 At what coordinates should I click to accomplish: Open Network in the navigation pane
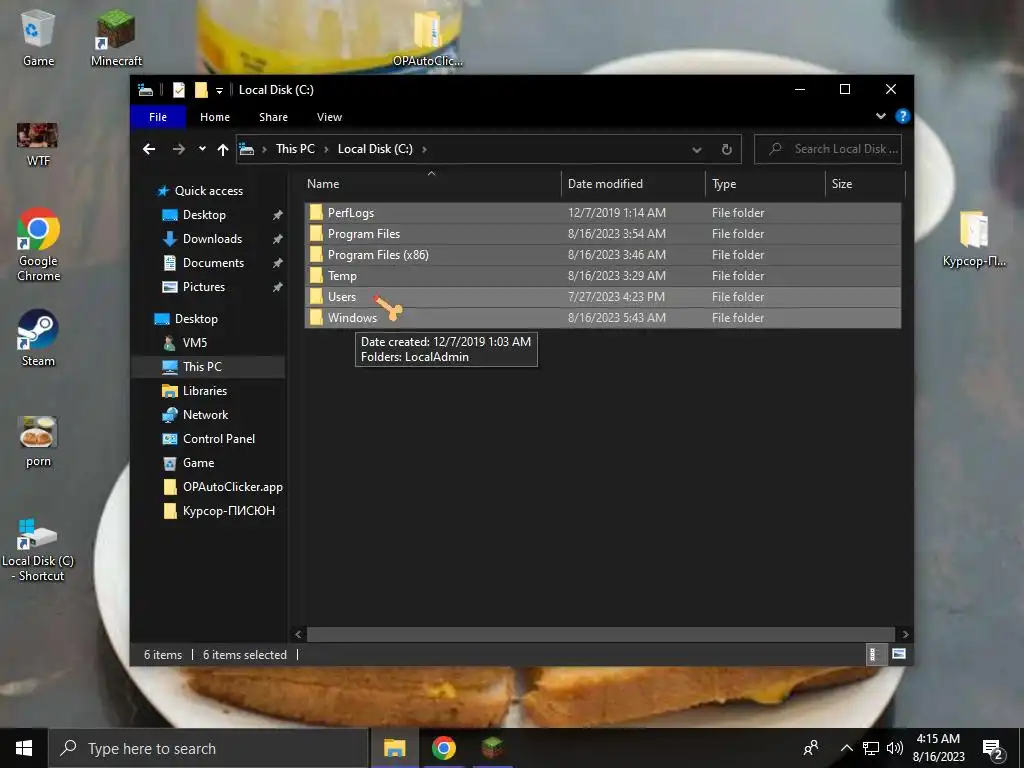195,415
